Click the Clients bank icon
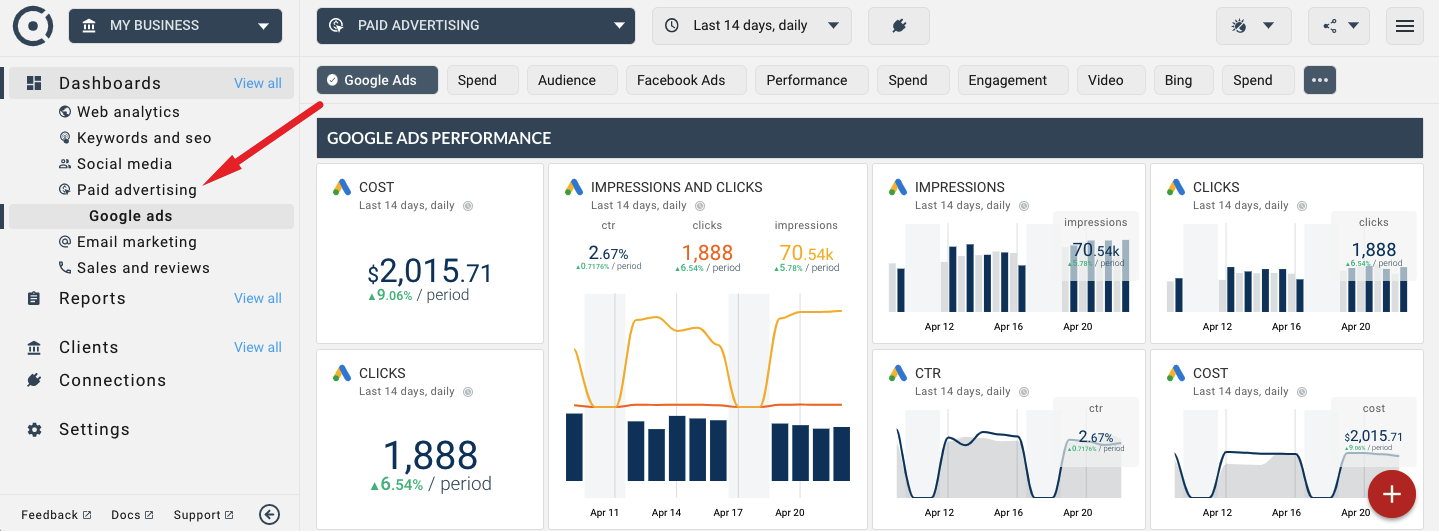Screen dimensions: 1439x531 pyautogui.click(x=34, y=347)
